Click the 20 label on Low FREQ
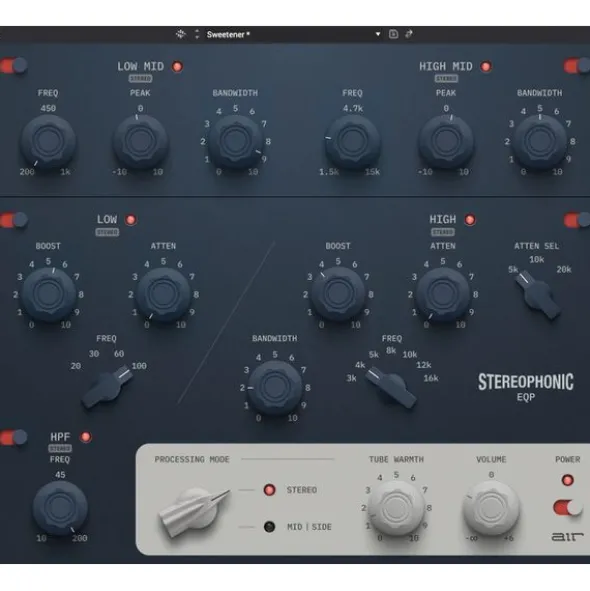This screenshot has width=590, height=591. pos(75,366)
